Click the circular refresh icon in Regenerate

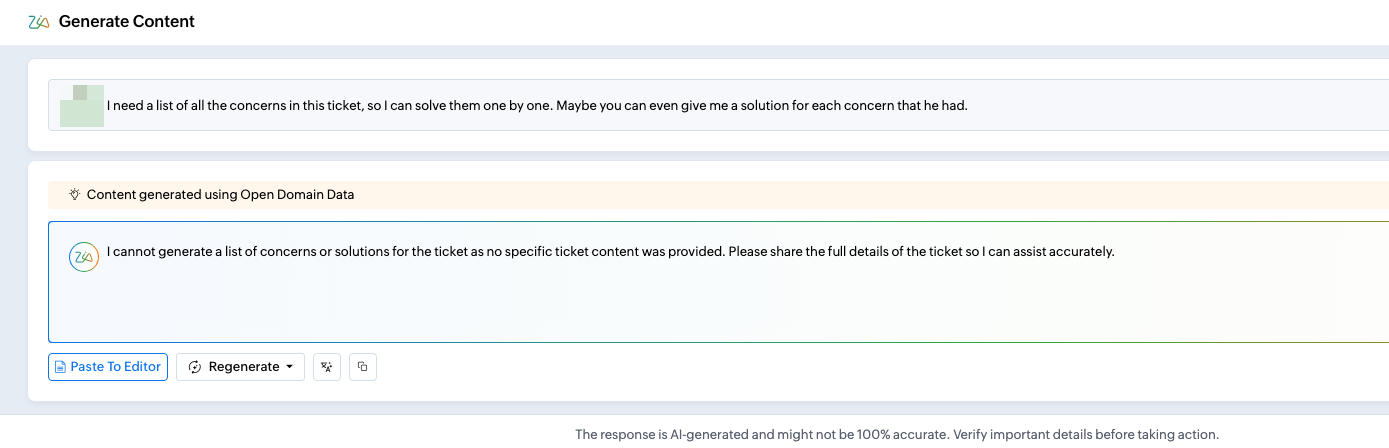195,367
